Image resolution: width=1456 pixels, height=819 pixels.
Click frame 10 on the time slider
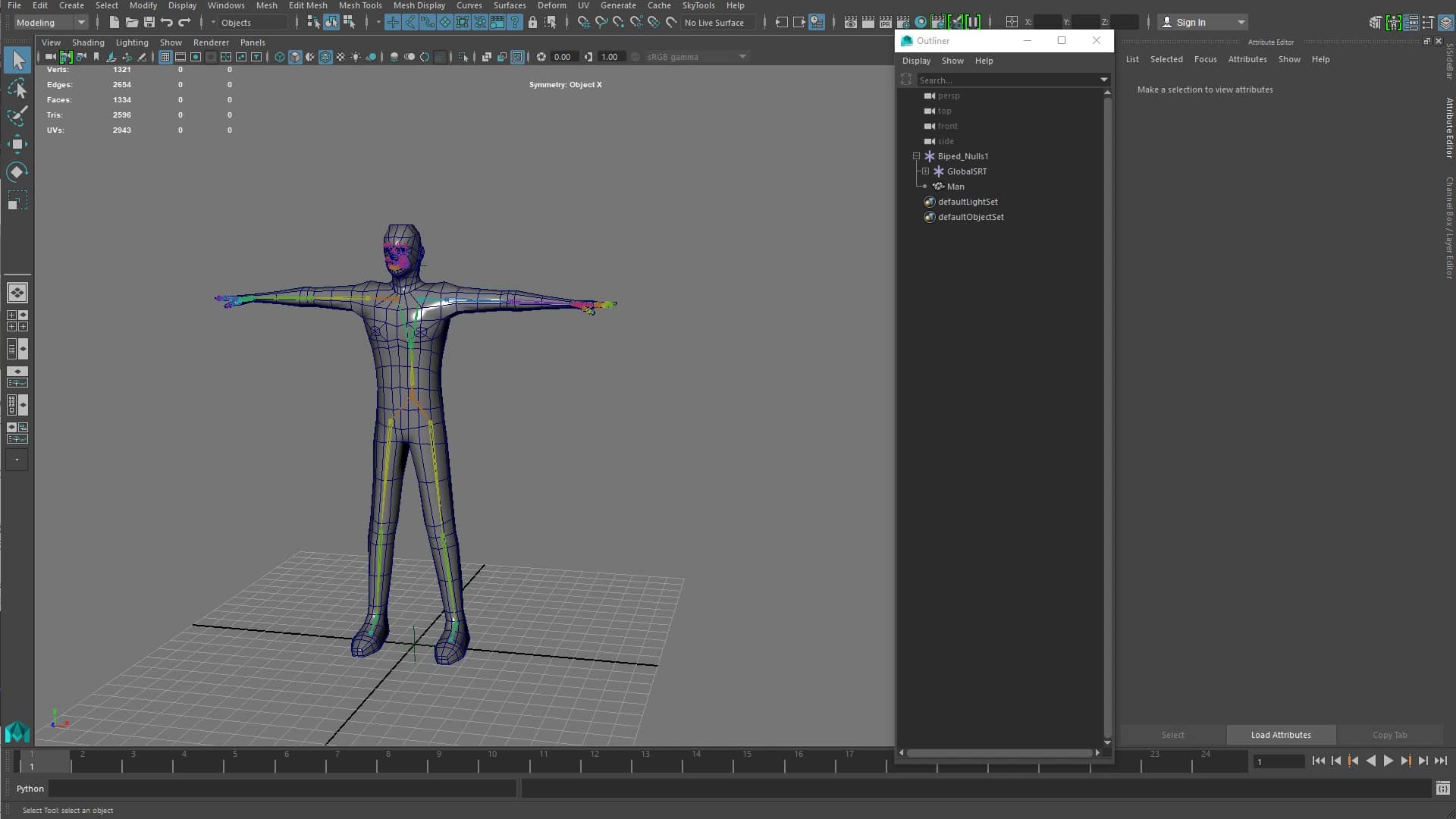pos(492,761)
